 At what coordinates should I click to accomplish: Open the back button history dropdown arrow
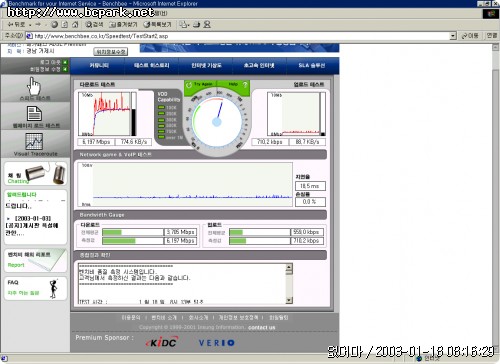(x=30, y=25)
